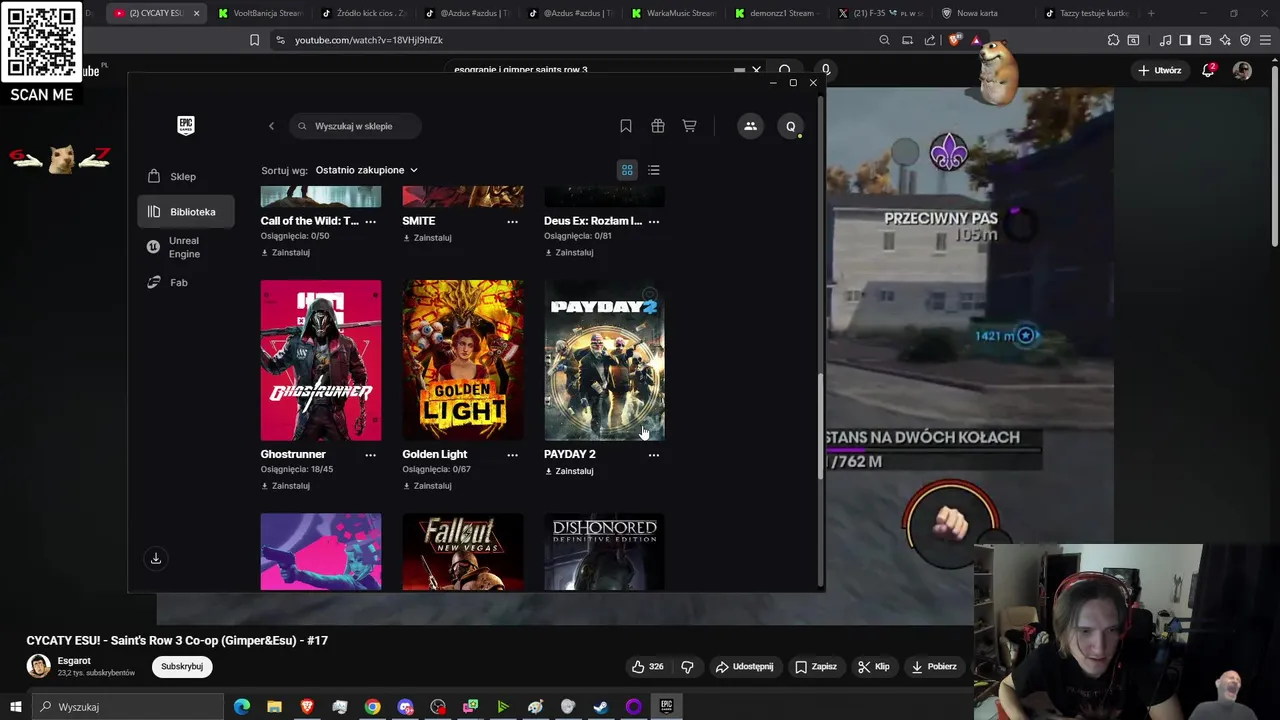Open the Windows Start menu
The image size is (1280, 720).
15,707
